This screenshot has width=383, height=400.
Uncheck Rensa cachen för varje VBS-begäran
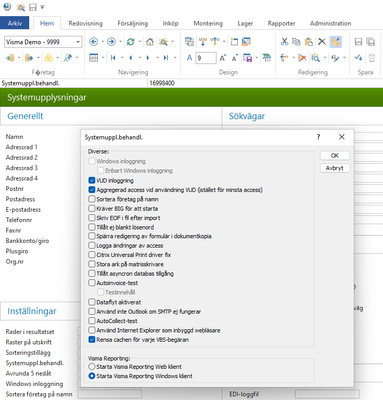pyautogui.click(x=92, y=340)
